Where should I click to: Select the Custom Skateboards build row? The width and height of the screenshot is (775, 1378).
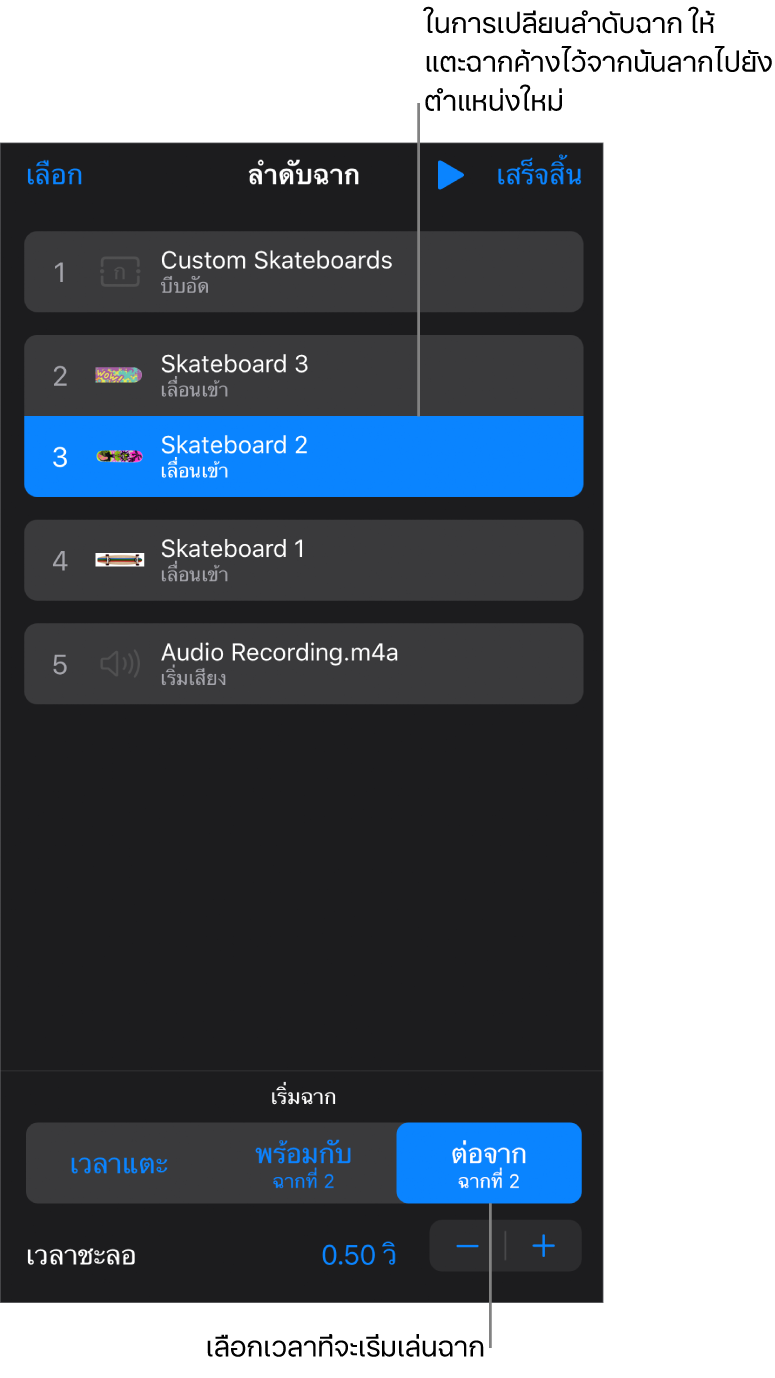click(303, 271)
